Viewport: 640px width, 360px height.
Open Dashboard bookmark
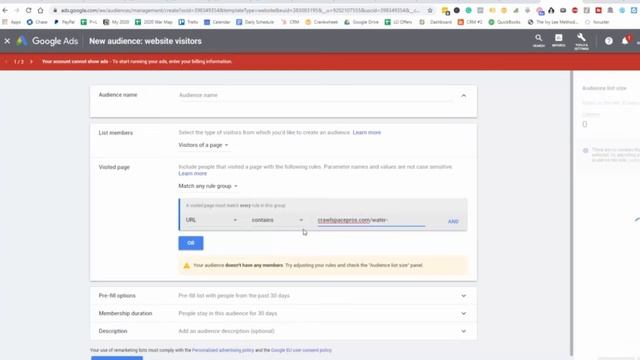pyautogui.click(x=436, y=22)
